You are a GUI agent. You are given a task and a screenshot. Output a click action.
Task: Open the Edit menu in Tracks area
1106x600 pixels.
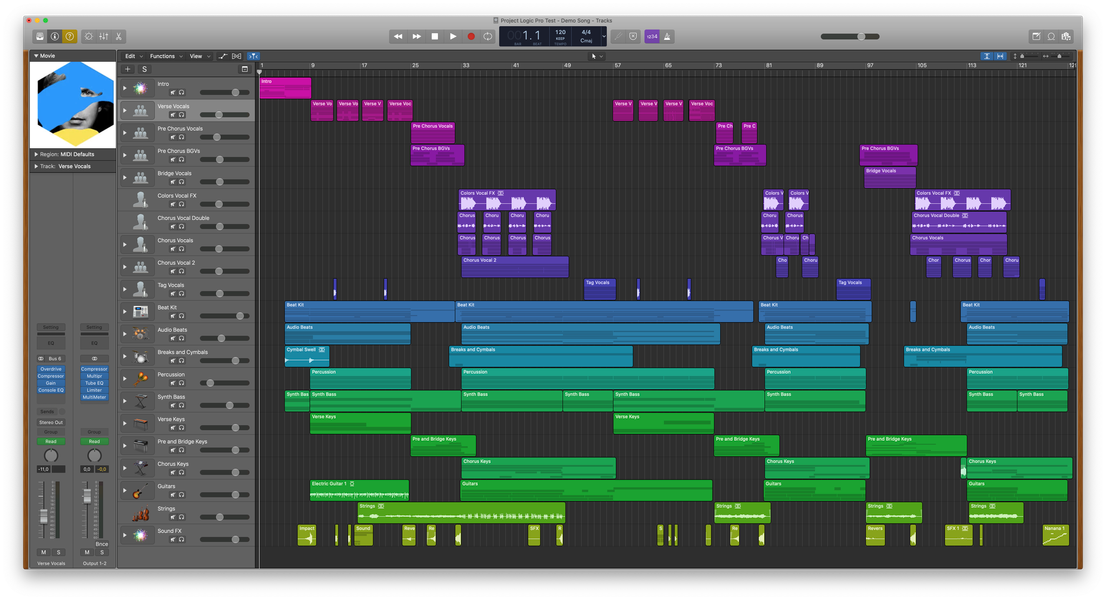[x=133, y=56]
